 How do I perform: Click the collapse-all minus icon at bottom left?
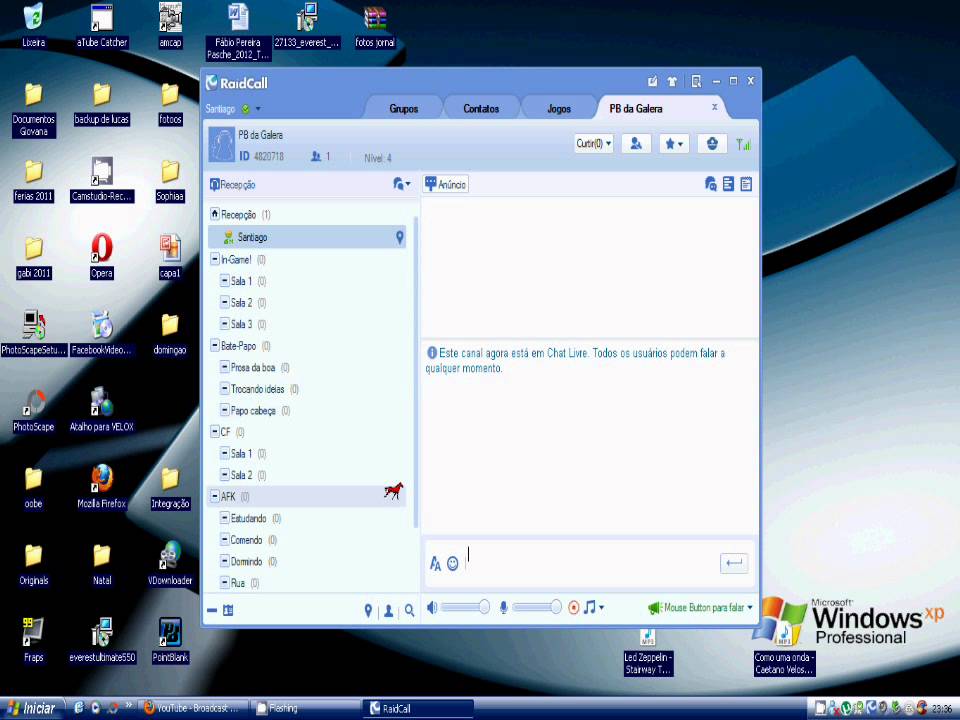pos(212,610)
